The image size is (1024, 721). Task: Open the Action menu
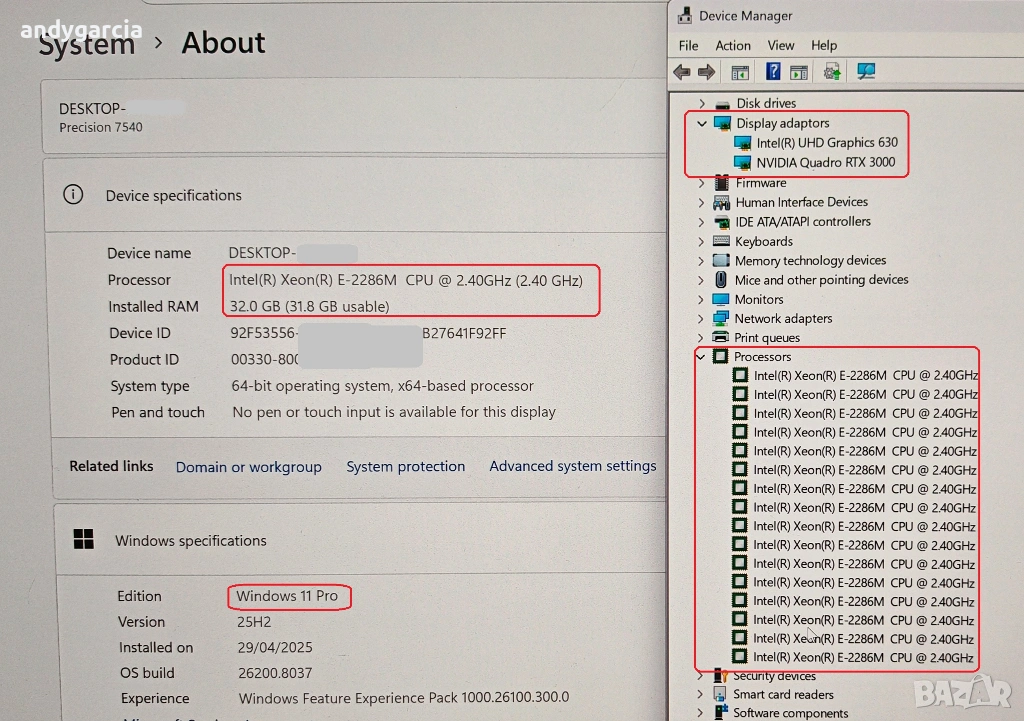[732, 46]
